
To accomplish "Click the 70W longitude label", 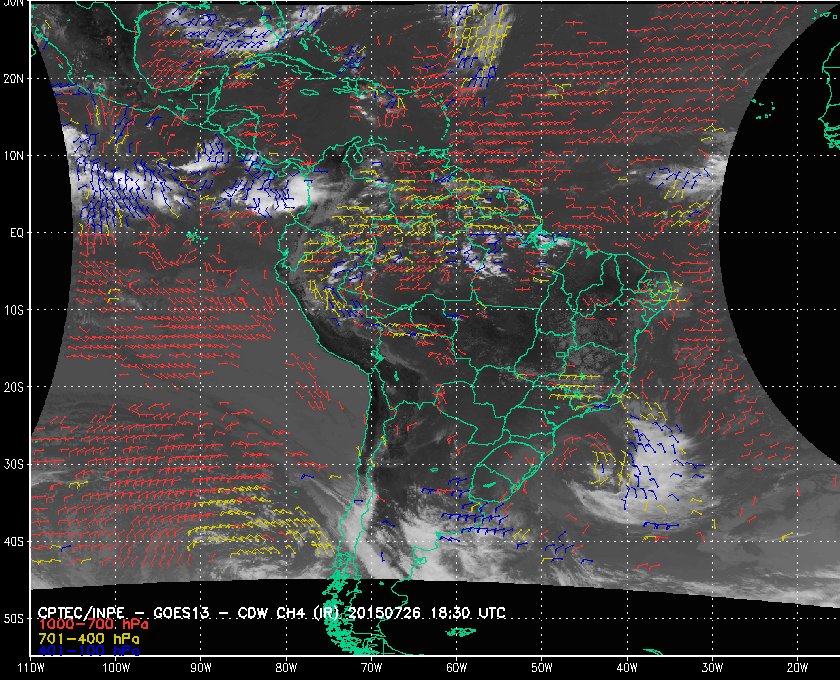I will point(371,668).
